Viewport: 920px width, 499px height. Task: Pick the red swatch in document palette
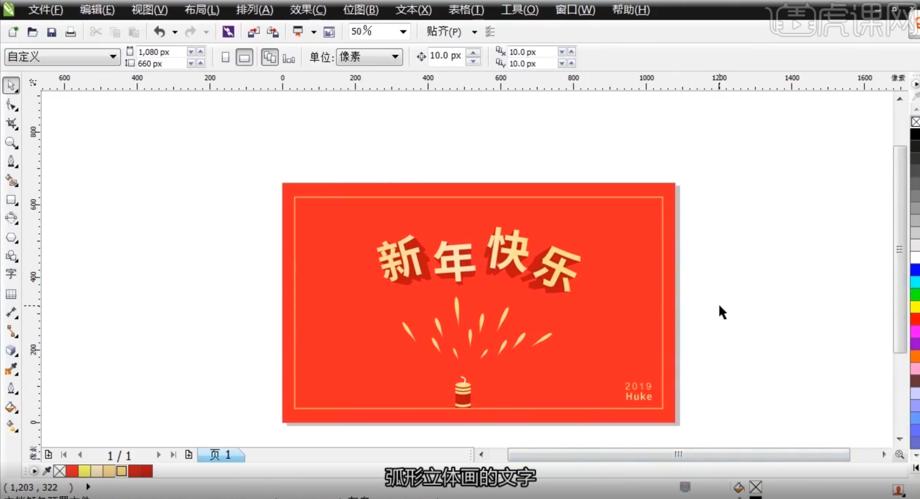click(x=72, y=471)
